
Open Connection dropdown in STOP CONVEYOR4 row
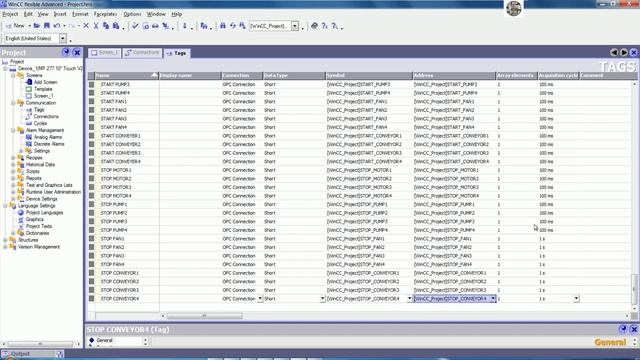[260, 299]
